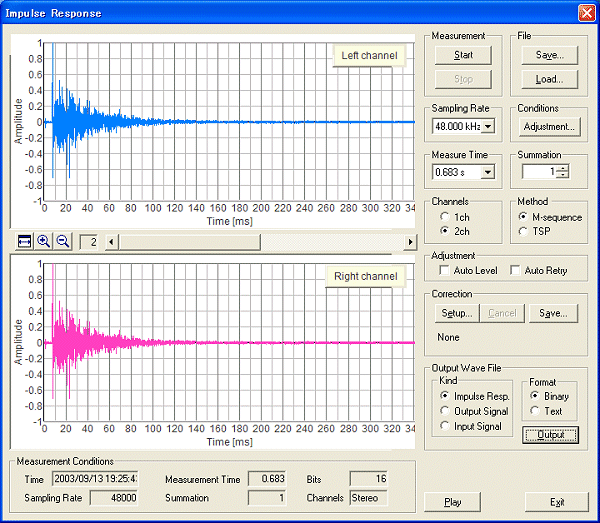Click the Exit button
600x523 pixels.
557,502
